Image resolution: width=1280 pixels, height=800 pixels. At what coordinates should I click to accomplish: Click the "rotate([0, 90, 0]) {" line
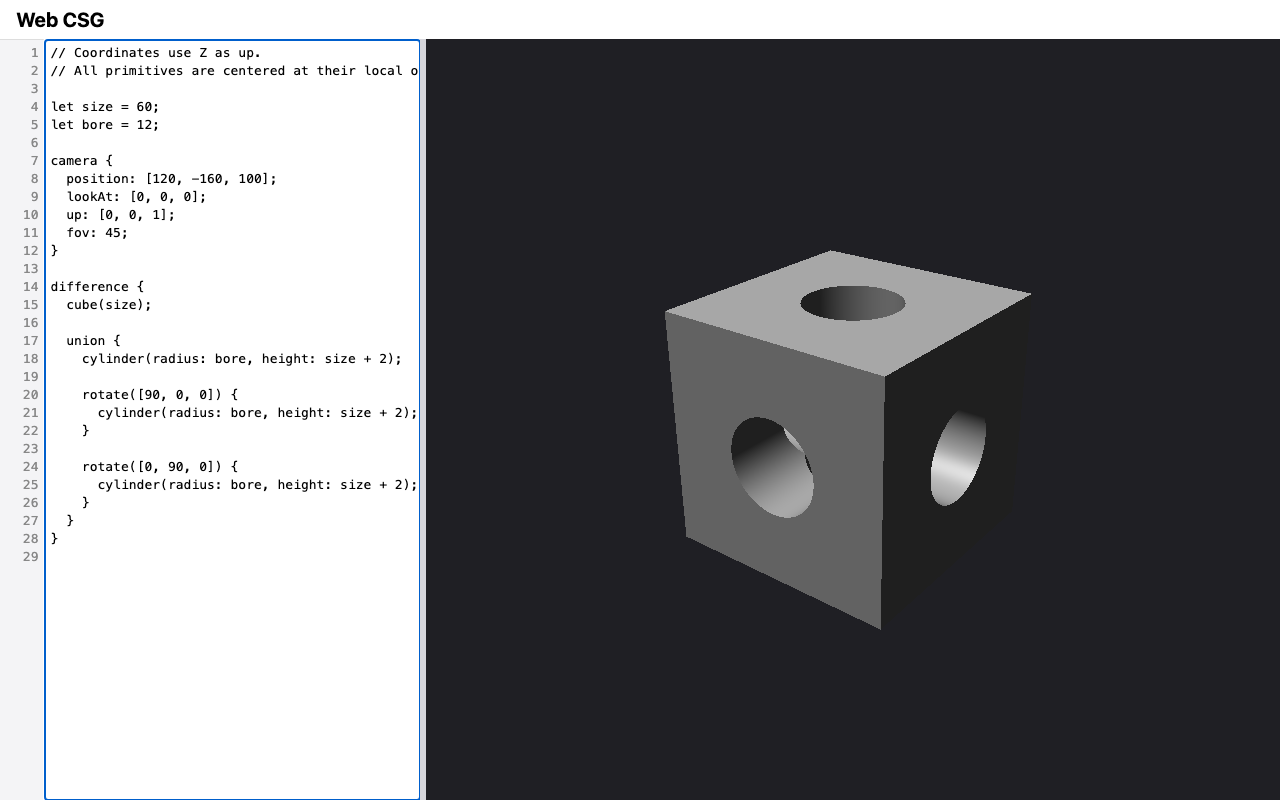click(160, 467)
